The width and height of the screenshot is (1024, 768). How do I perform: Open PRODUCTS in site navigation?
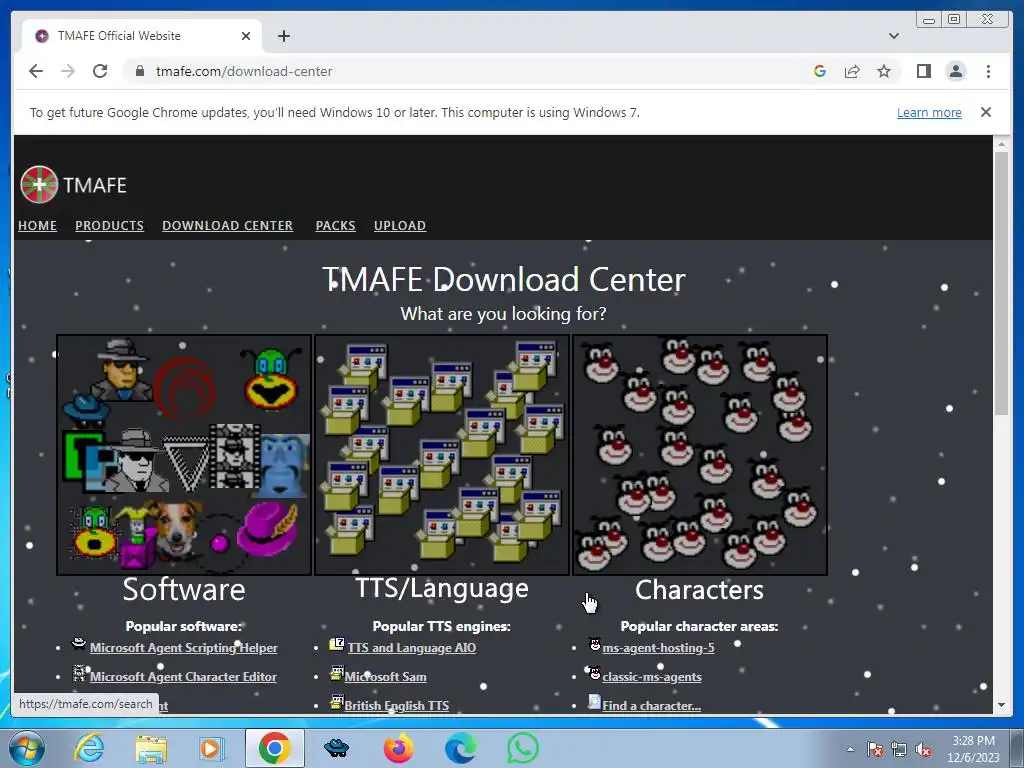tap(109, 225)
